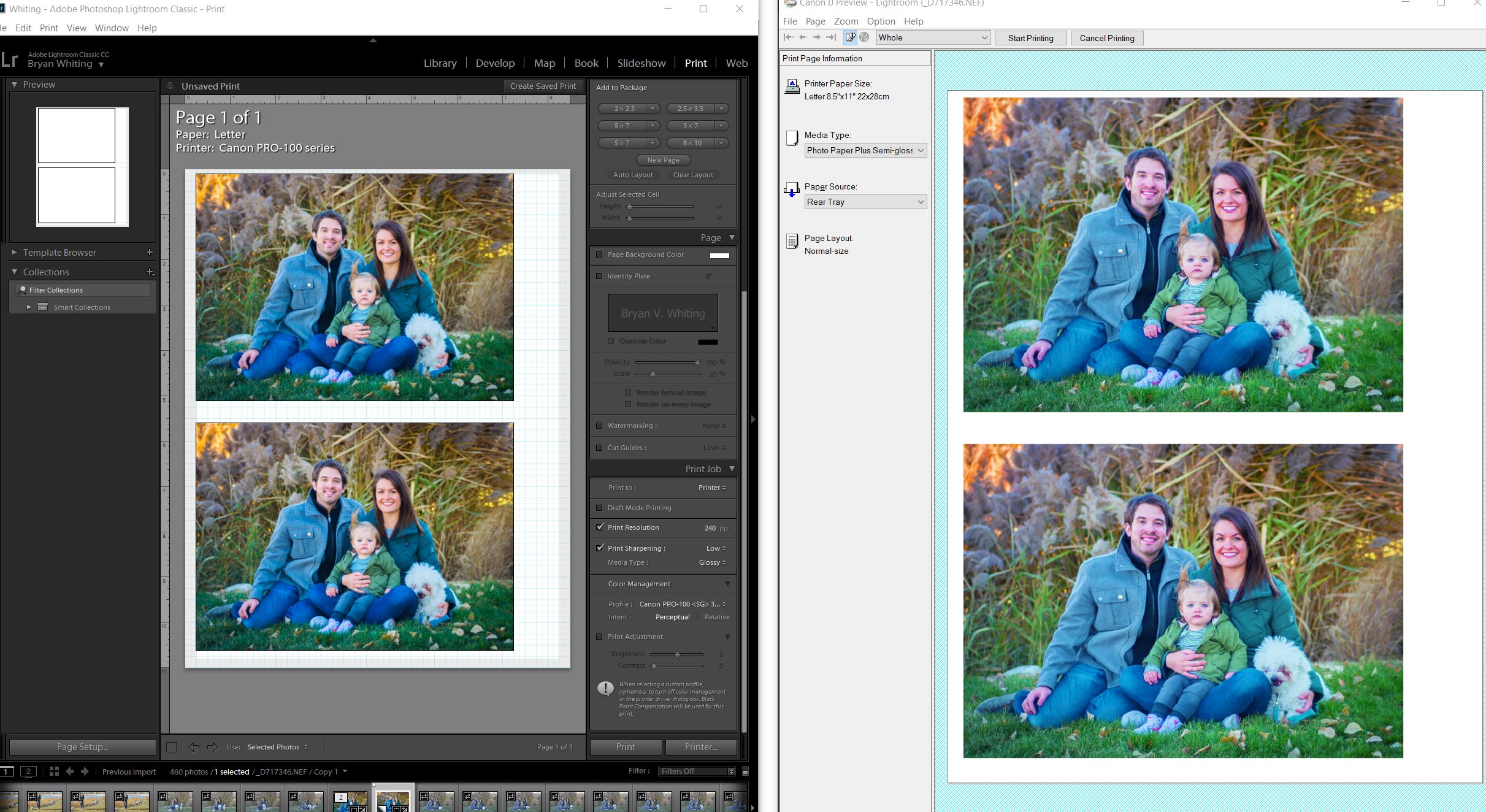
Task: Click the filter lock switch beside Filters Off
Action: point(745,772)
